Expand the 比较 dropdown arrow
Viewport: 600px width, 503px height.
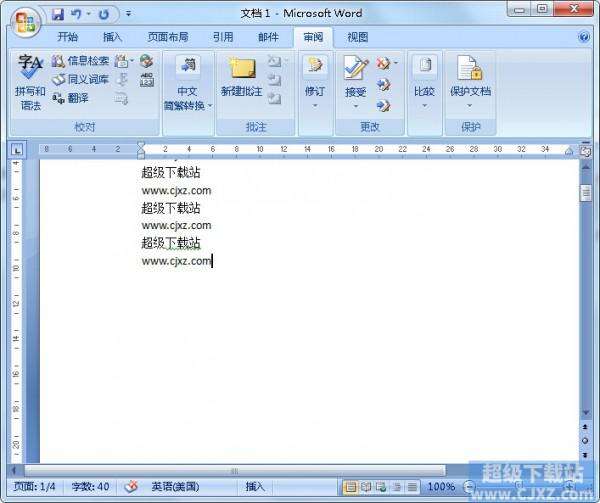coord(425,106)
